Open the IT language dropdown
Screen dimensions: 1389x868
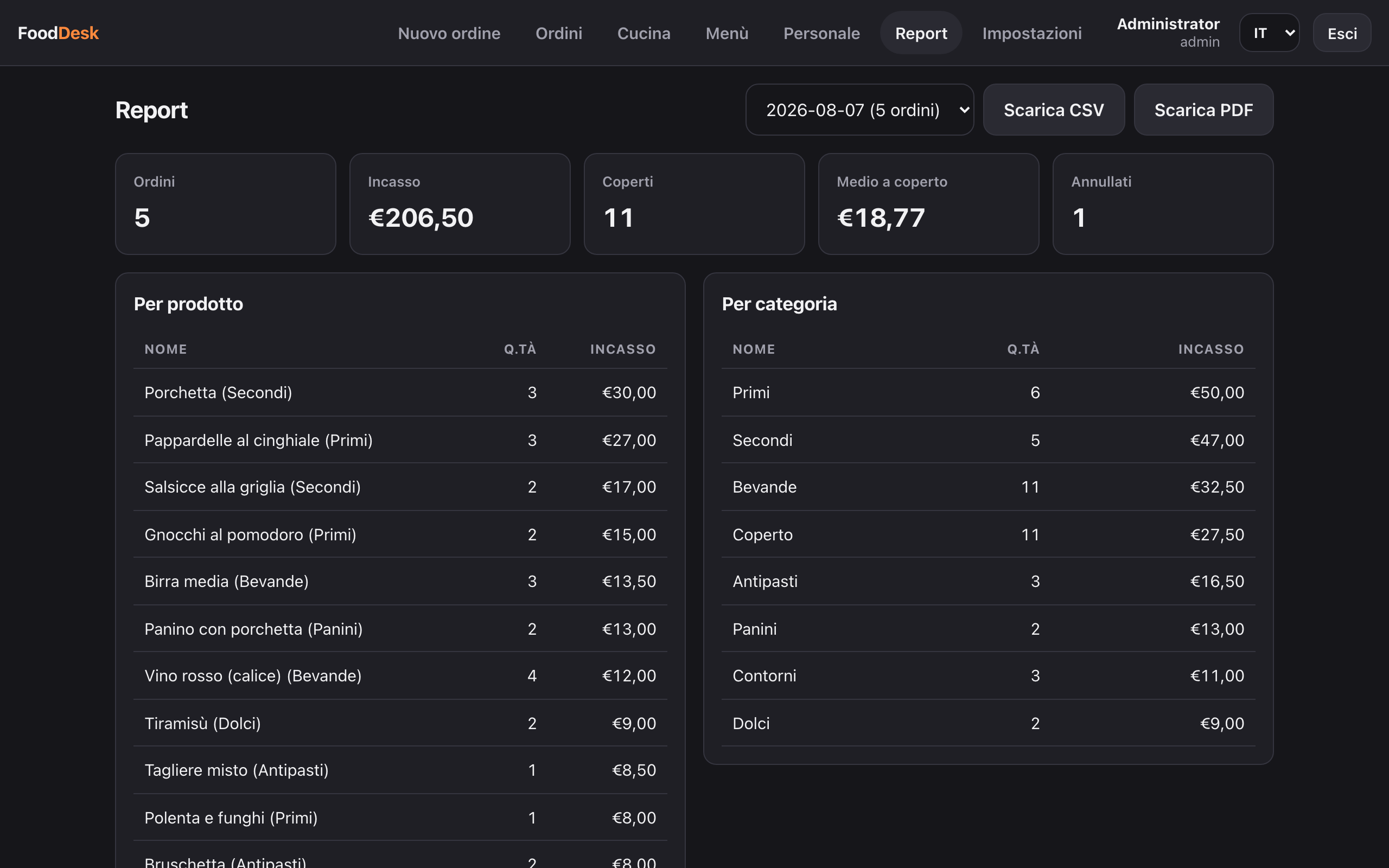point(1269,33)
